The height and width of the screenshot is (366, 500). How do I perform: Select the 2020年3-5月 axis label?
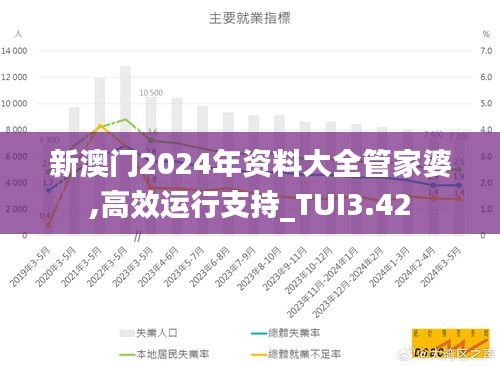click(x=56, y=267)
